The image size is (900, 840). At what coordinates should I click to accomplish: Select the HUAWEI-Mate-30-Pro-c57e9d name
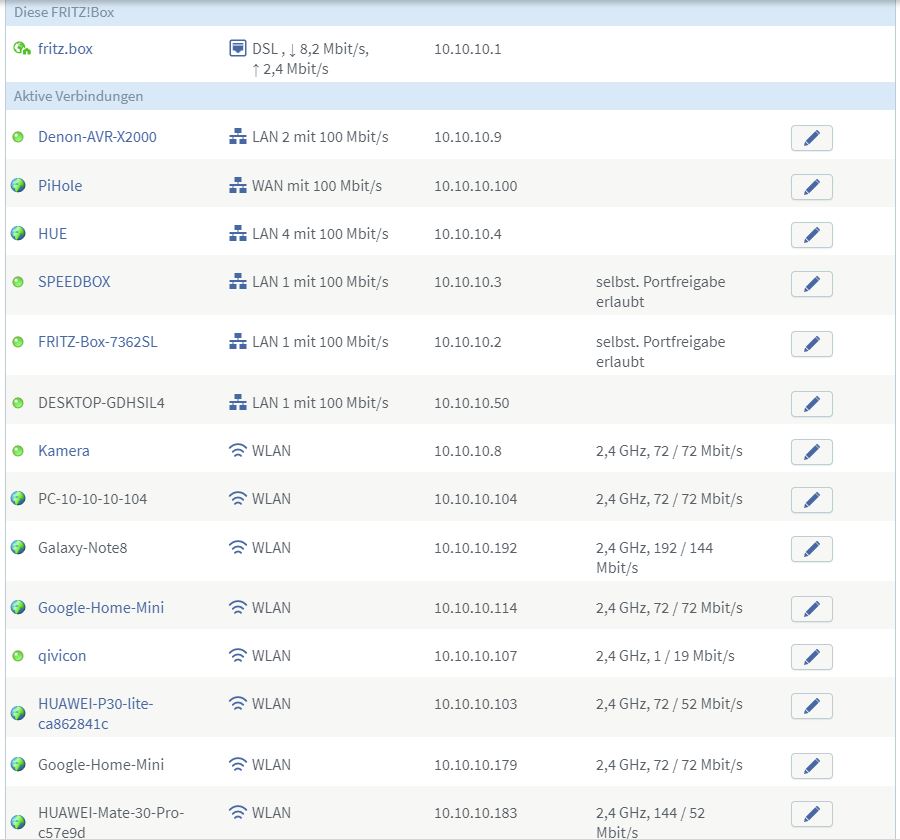tap(111, 822)
